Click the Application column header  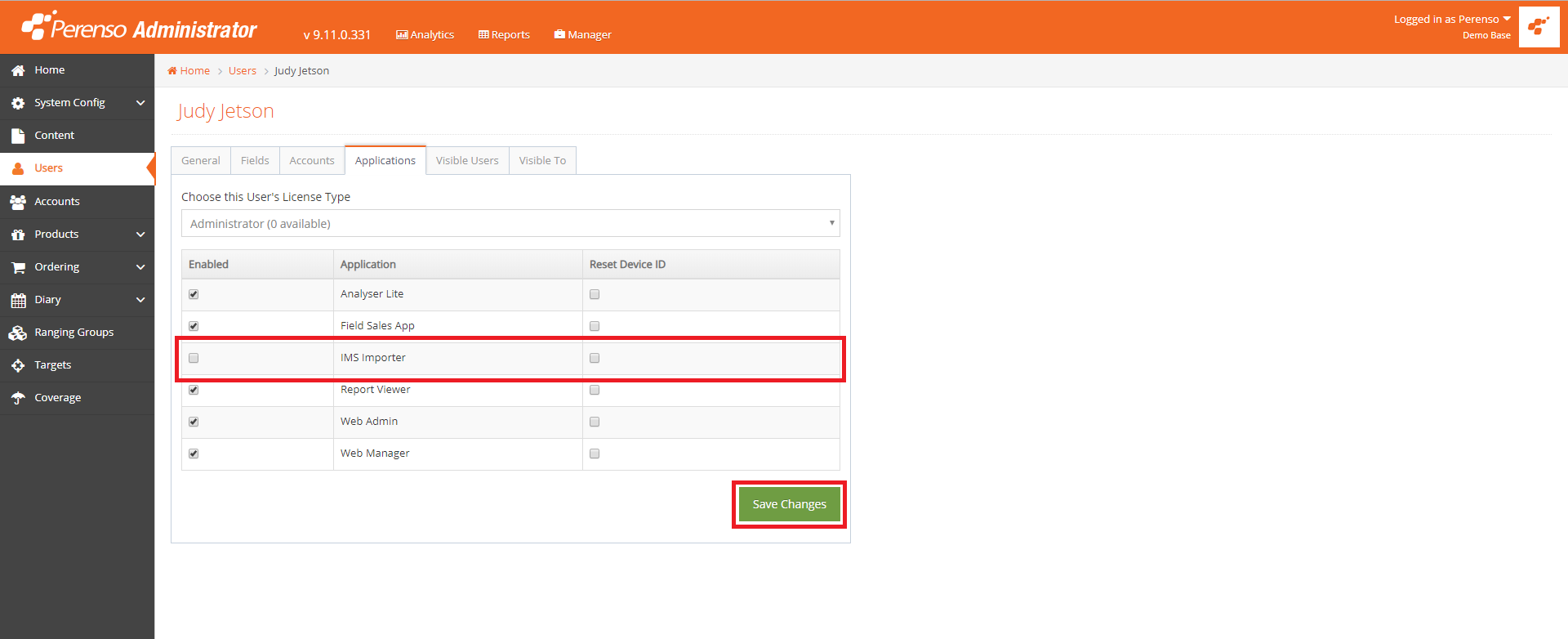[x=457, y=264]
